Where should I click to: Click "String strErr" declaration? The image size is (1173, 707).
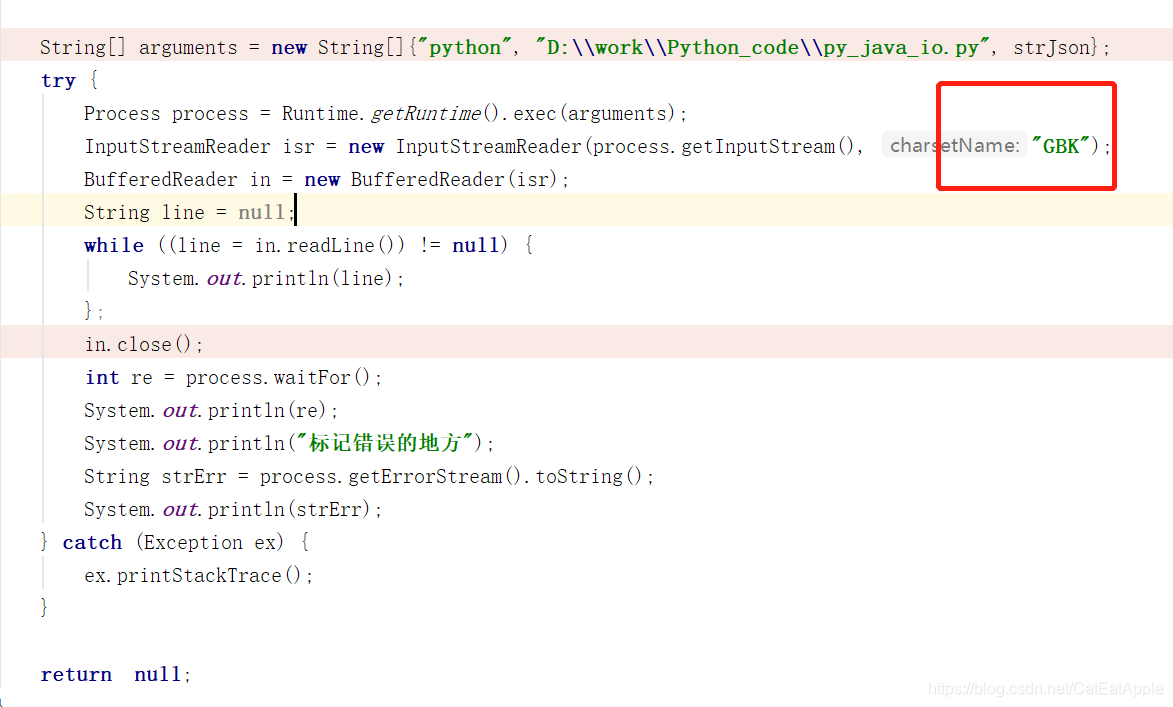tap(155, 477)
